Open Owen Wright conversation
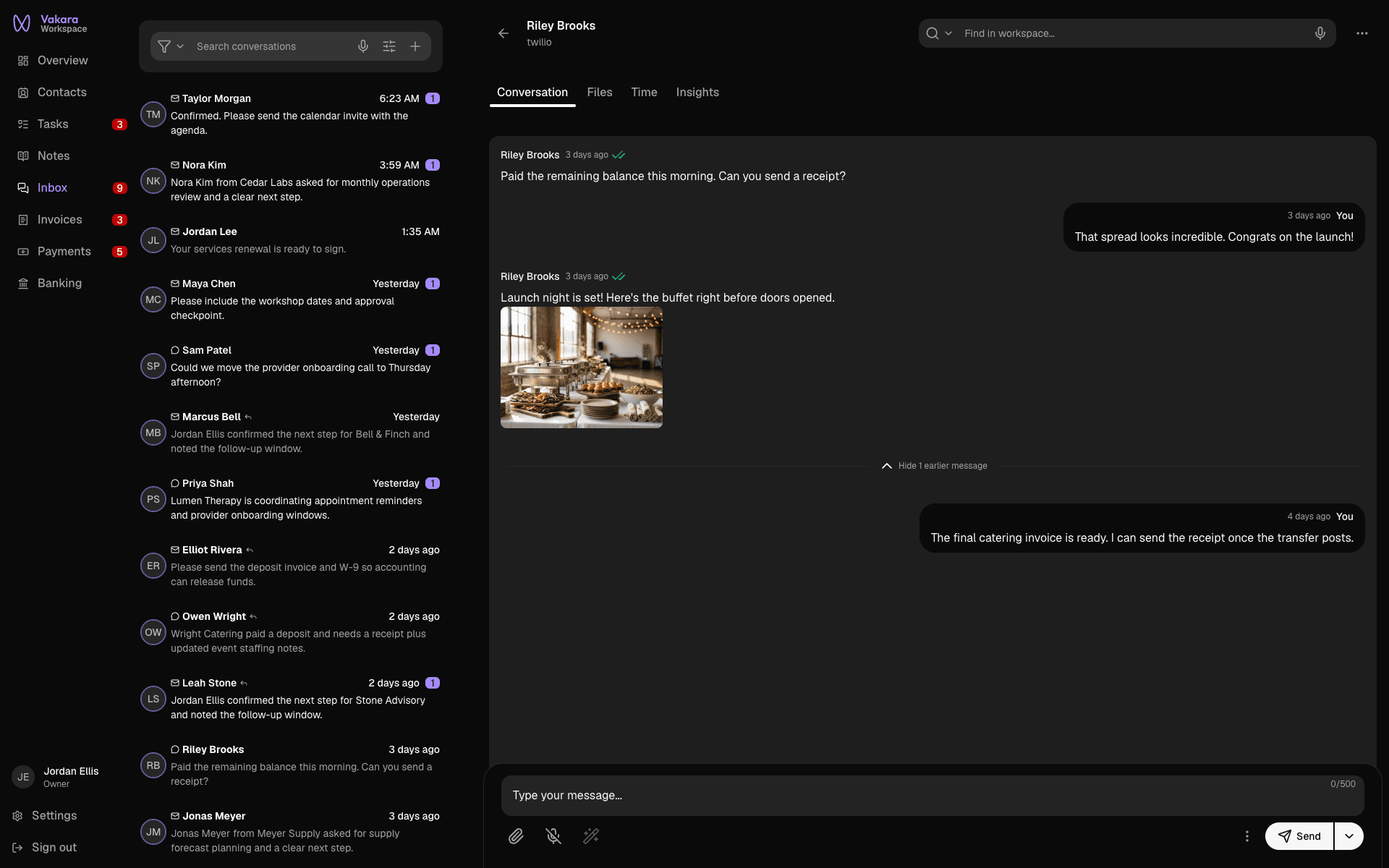 click(290, 632)
